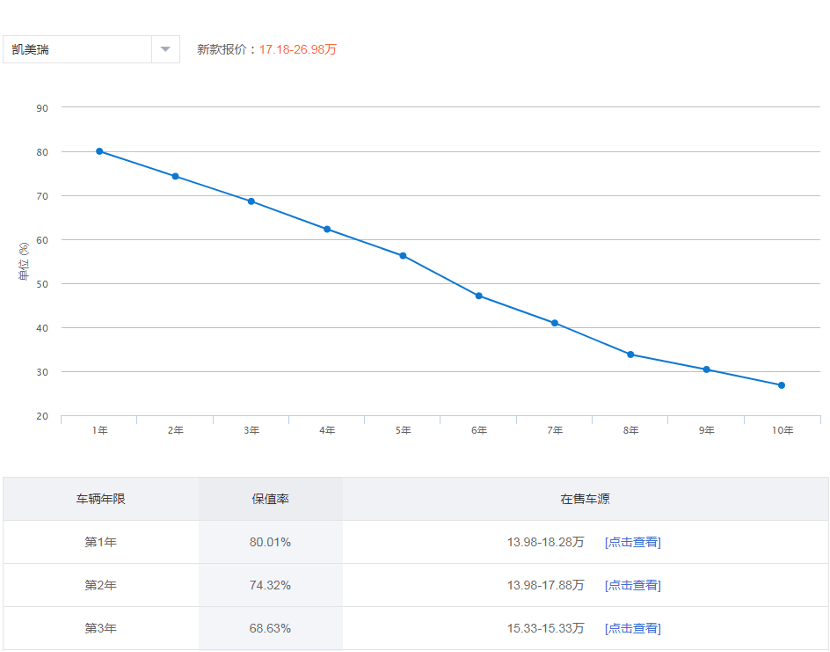Select the 9年 data point on chart

pos(707,369)
